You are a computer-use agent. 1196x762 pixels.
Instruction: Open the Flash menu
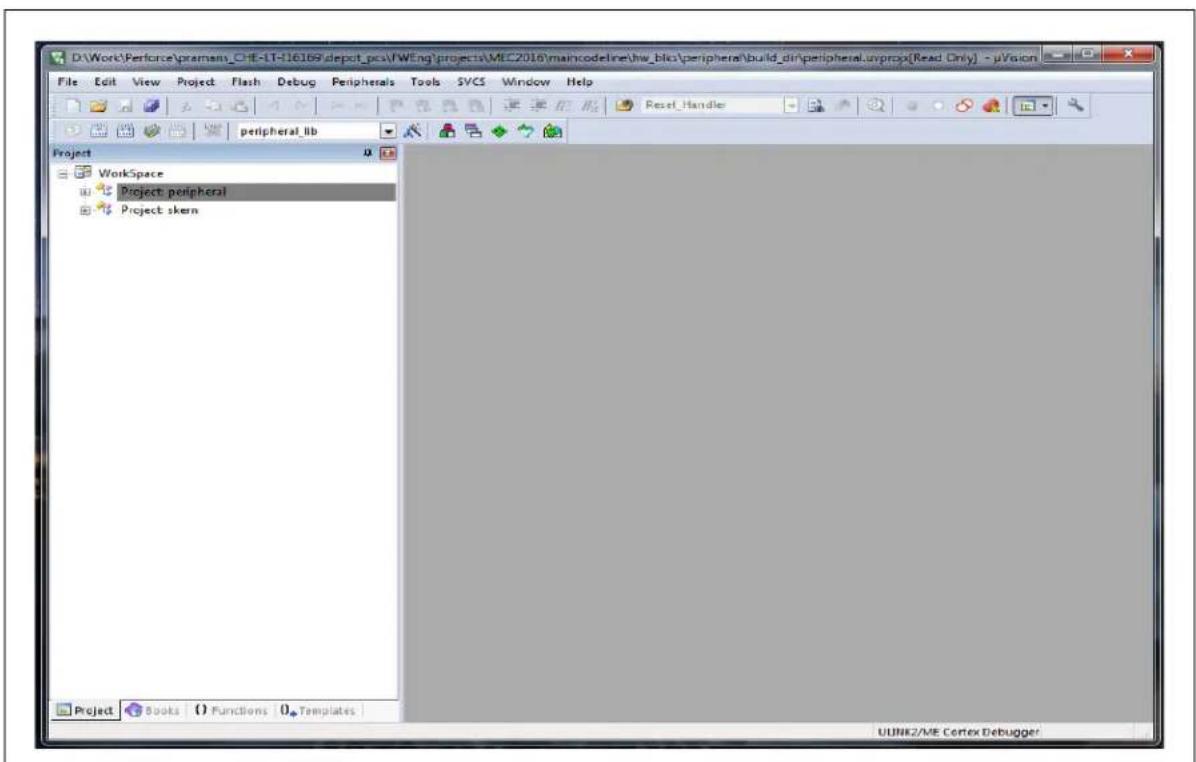[246, 82]
